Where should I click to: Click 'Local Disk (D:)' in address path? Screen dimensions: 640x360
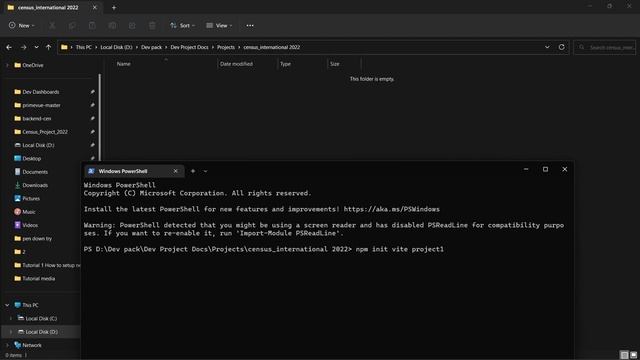pos(116,47)
